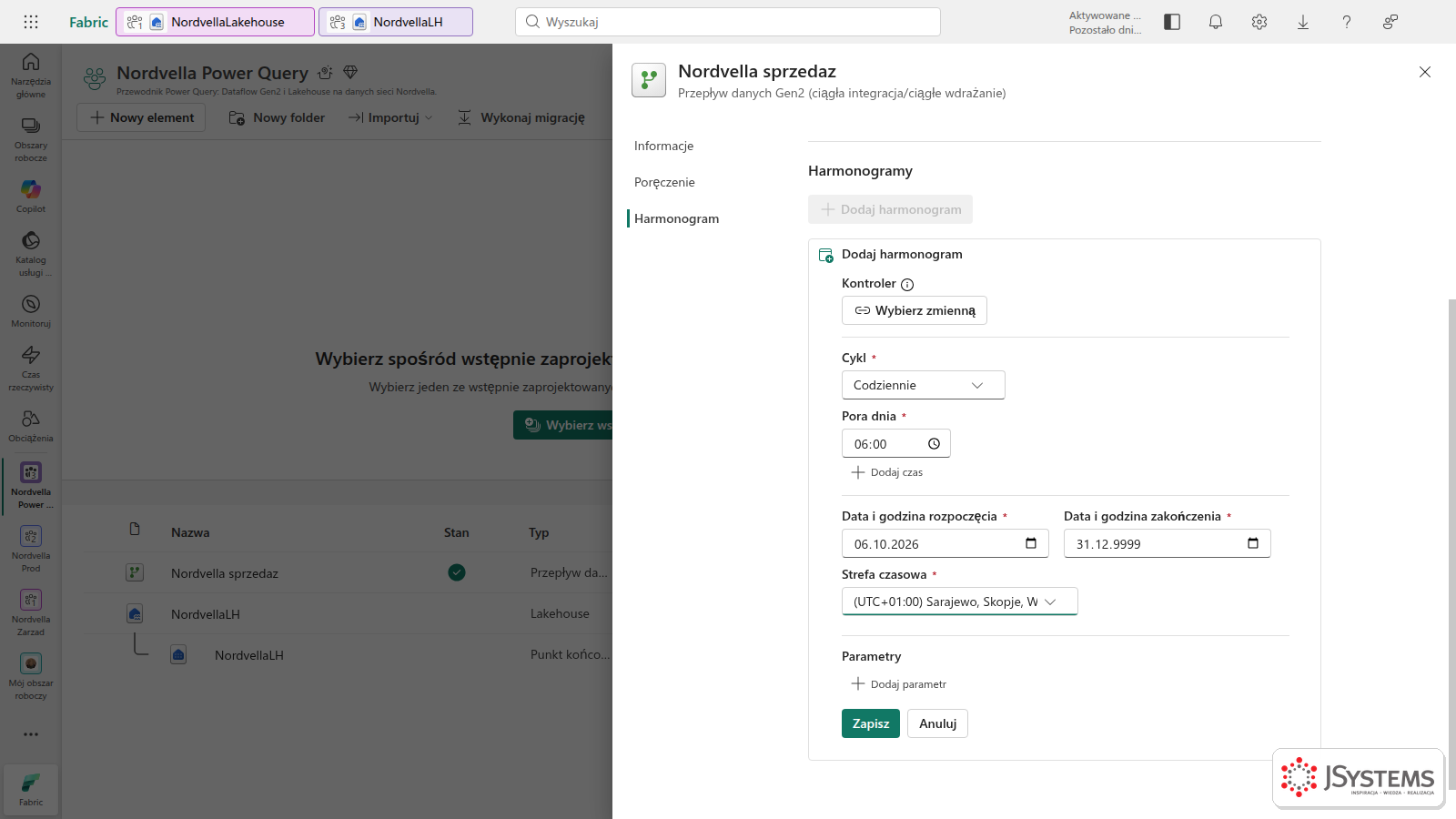1456x819 pixels.
Task: Open the Poręczenie settings section
Action: [x=664, y=182]
